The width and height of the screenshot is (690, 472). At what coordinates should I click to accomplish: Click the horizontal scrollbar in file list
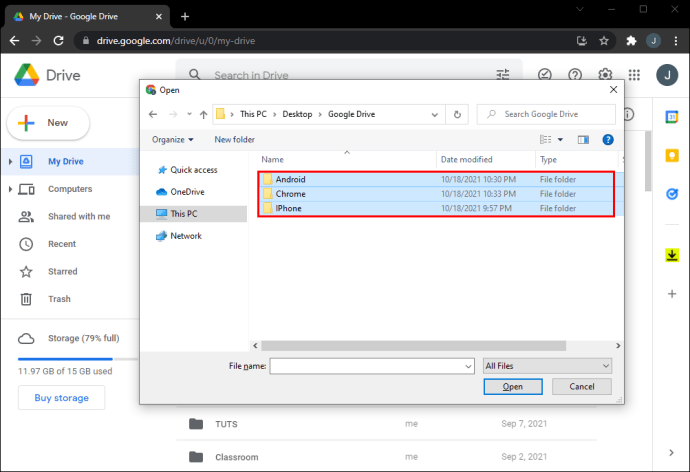pyautogui.click(x=414, y=346)
